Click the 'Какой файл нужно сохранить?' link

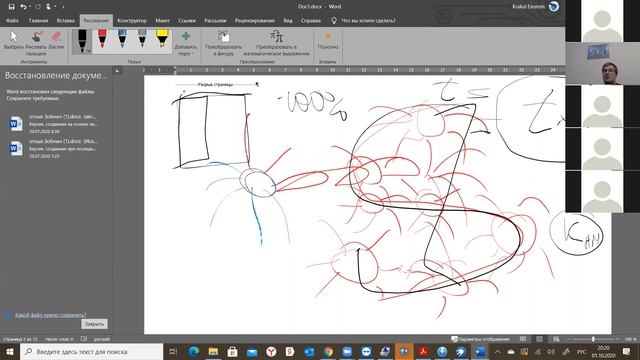point(51,315)
